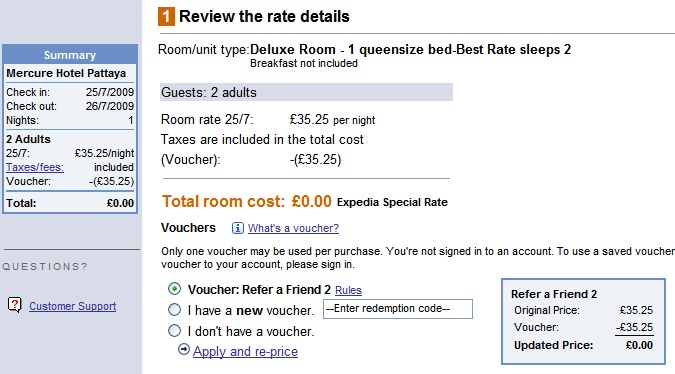Viewport: 675px width, 374px height.
Task: Click the Summary panel header
Action: [x=70, y=55]
